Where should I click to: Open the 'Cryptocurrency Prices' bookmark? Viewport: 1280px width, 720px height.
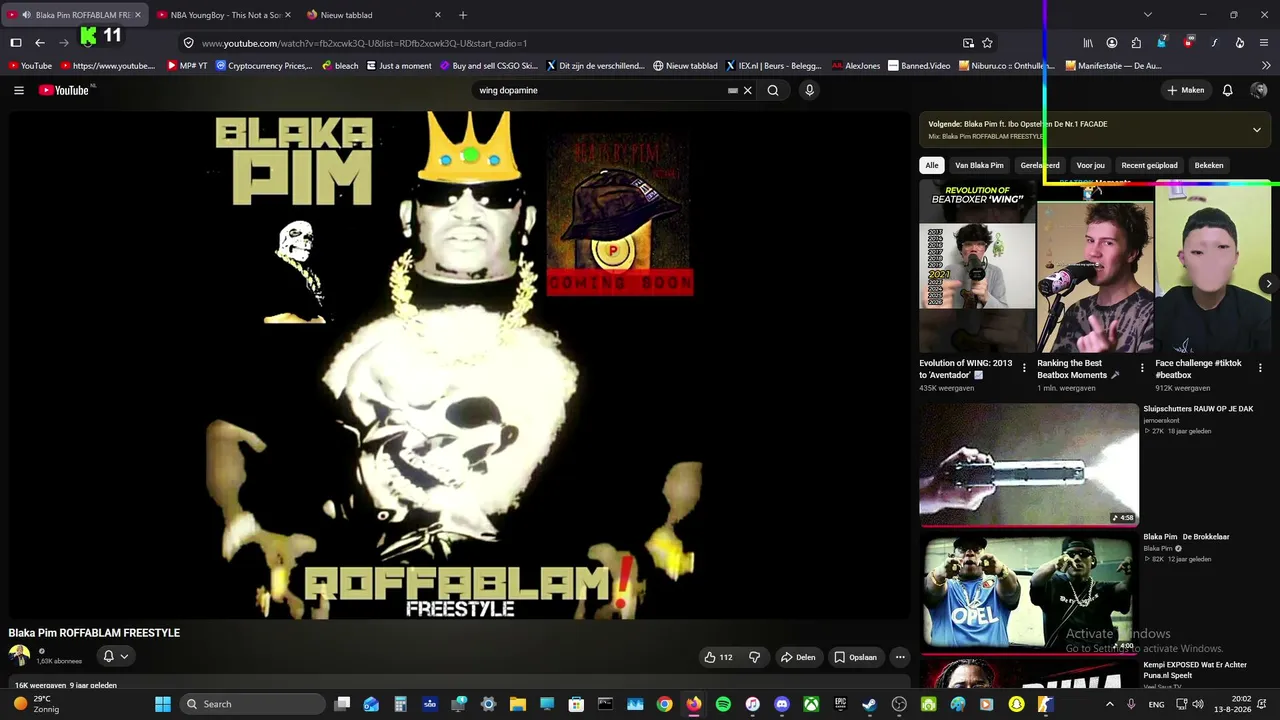[265, 66]
